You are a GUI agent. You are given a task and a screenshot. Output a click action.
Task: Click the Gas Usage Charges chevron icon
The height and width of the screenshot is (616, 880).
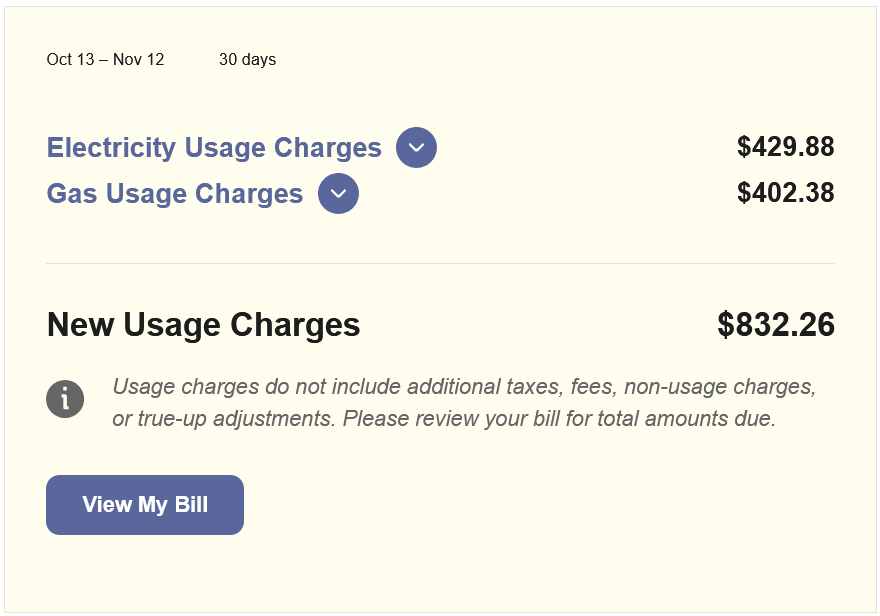[338, 193]
